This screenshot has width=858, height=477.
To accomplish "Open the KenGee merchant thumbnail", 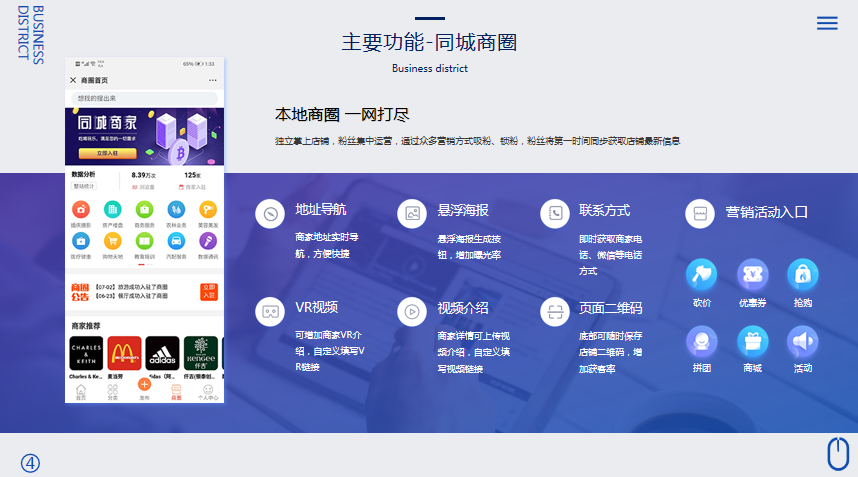I will coord(201,353).
